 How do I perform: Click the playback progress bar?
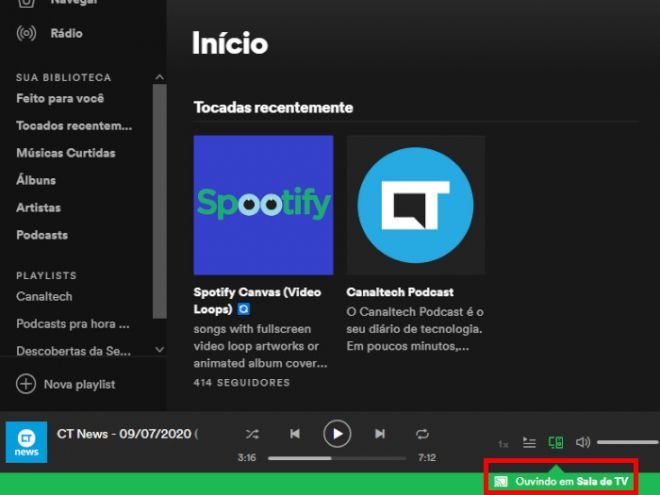click(x=337, y=458)
